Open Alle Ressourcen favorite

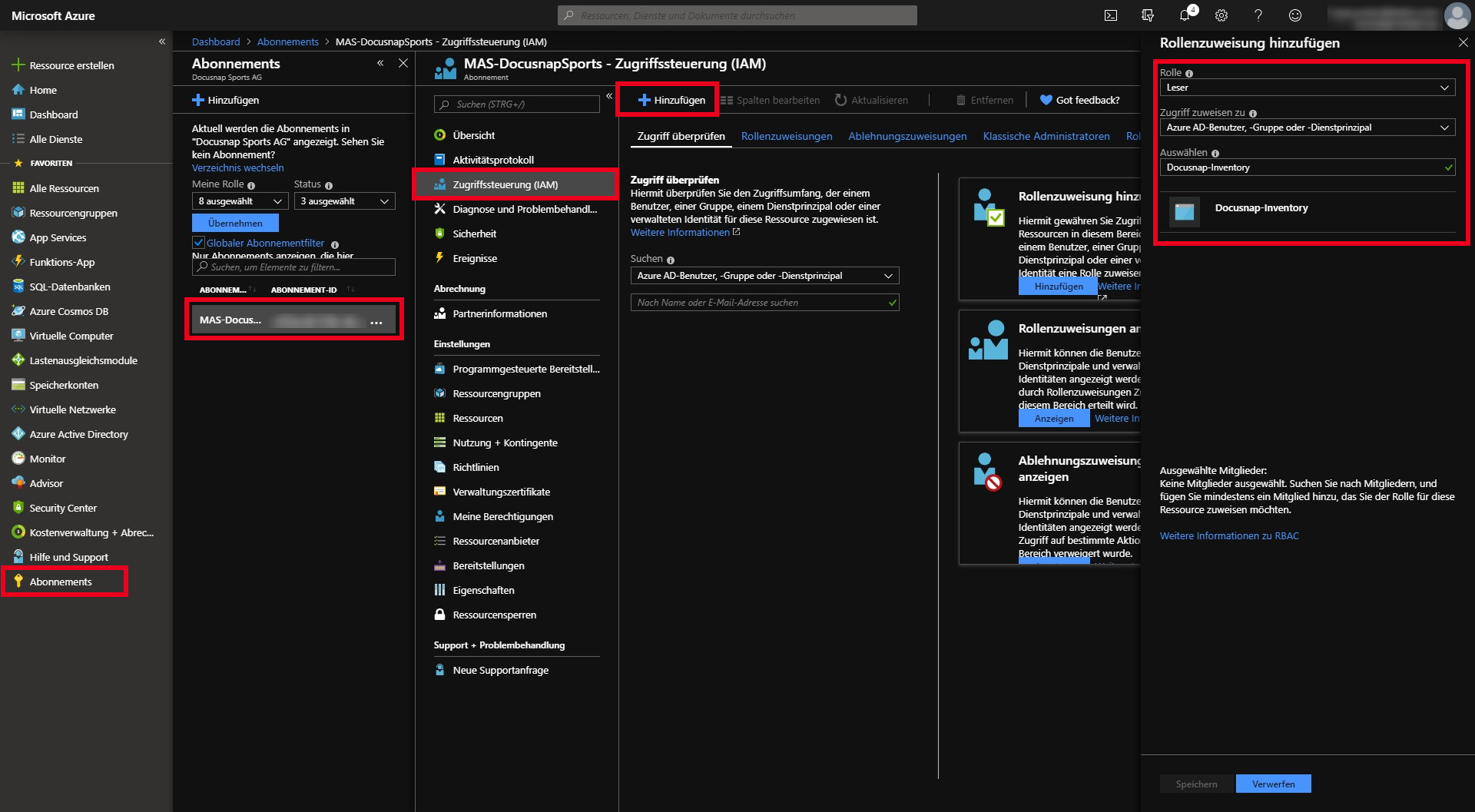[65, 188]
